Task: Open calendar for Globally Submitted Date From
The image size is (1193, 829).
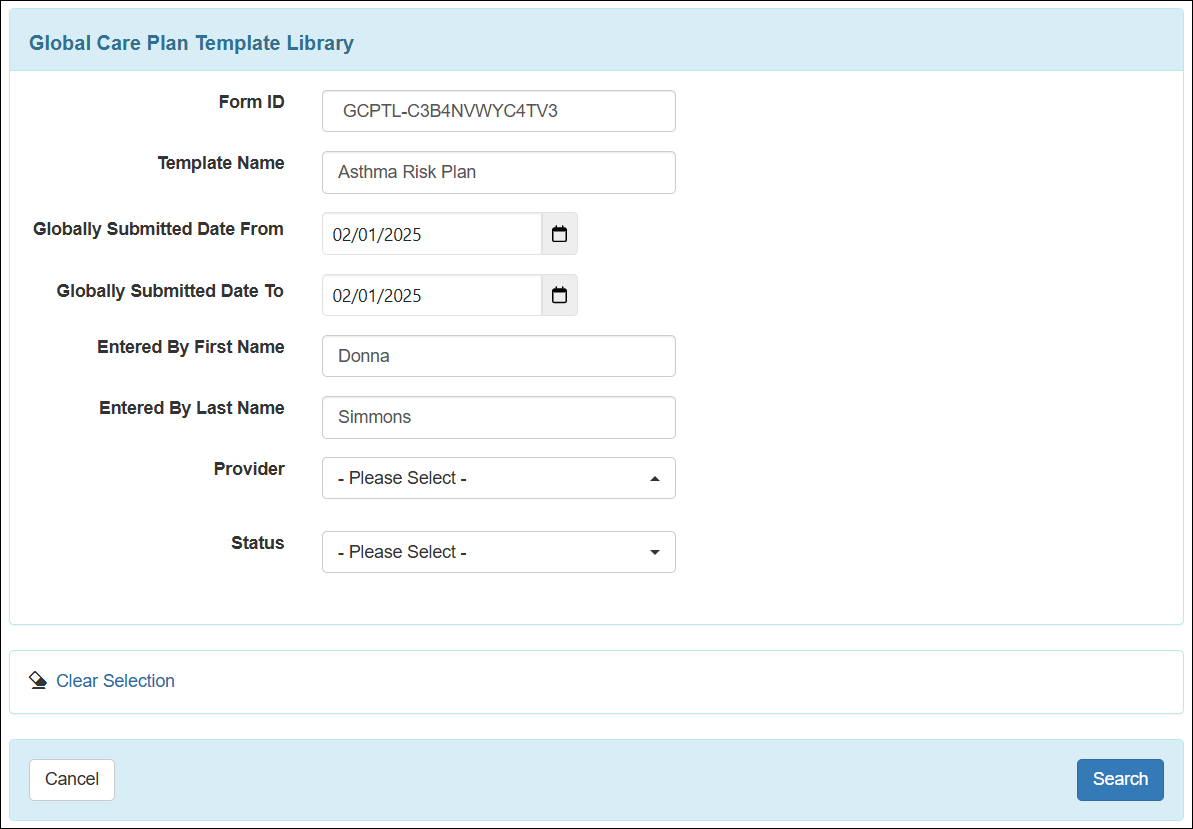Action: pyautogui.click(x=559, y=233)
